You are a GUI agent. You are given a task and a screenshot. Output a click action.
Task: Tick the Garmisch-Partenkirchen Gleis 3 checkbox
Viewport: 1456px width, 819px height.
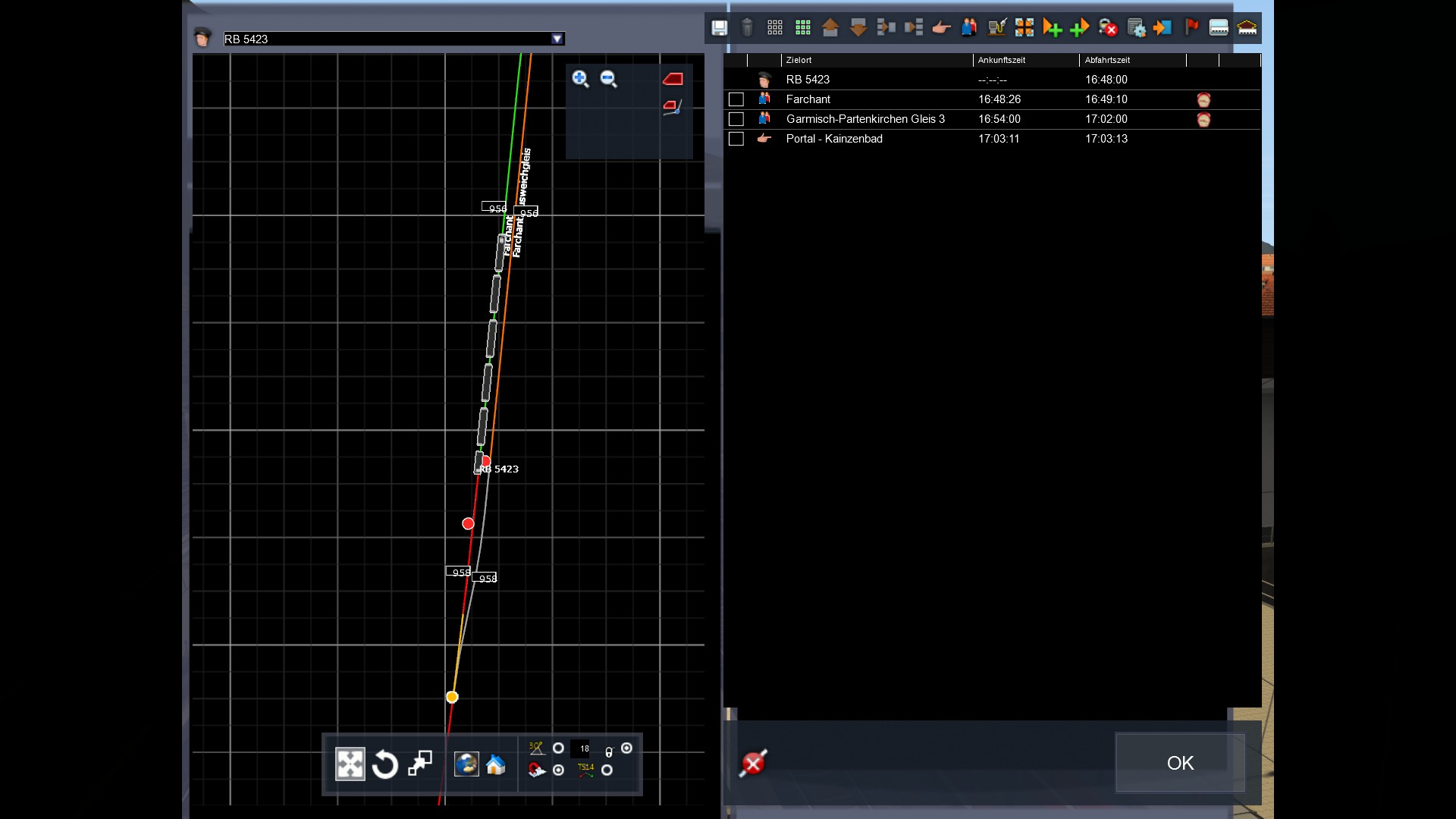pos(736,119)
